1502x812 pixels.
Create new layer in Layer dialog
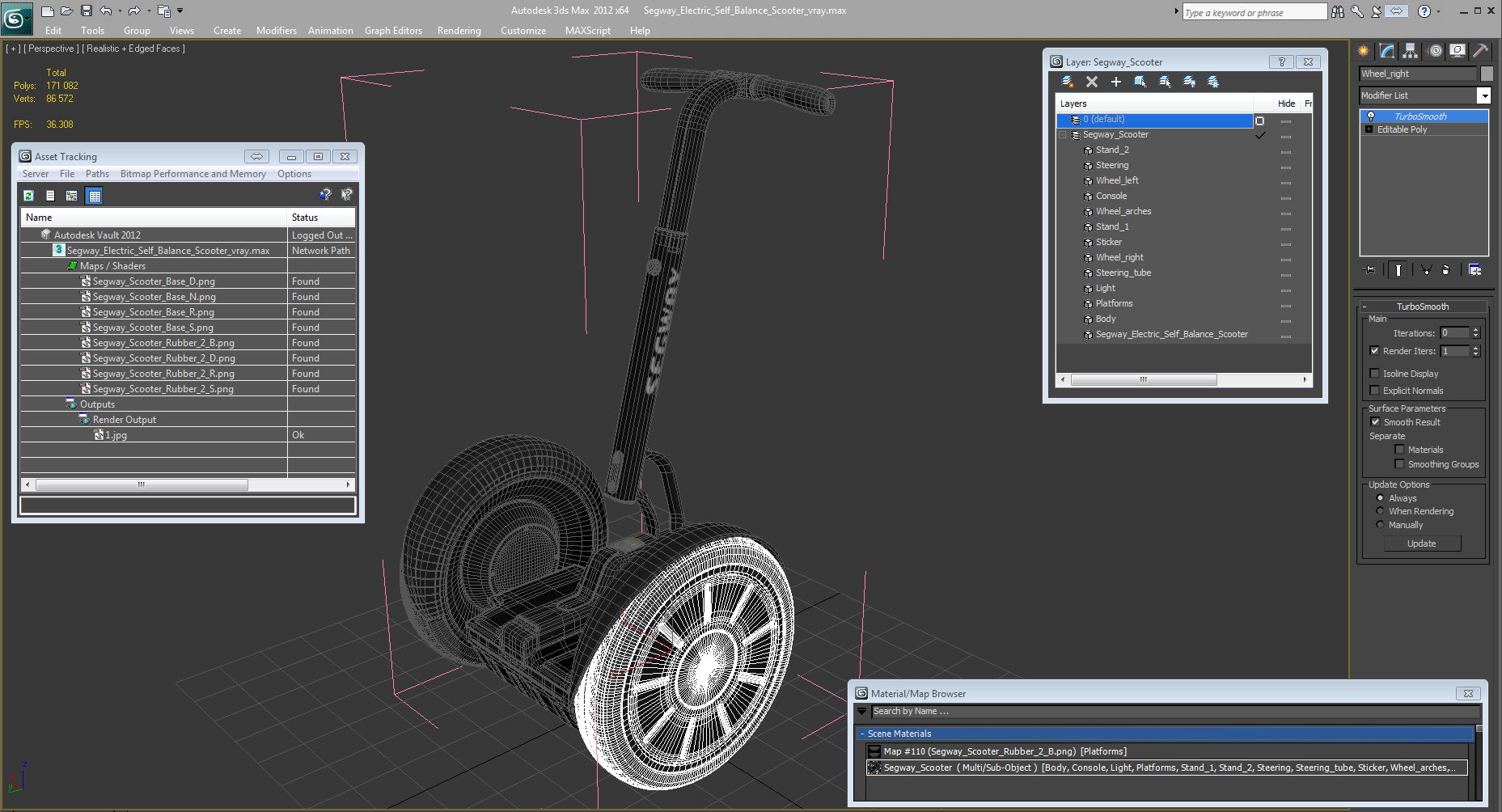pos(1068,82)
